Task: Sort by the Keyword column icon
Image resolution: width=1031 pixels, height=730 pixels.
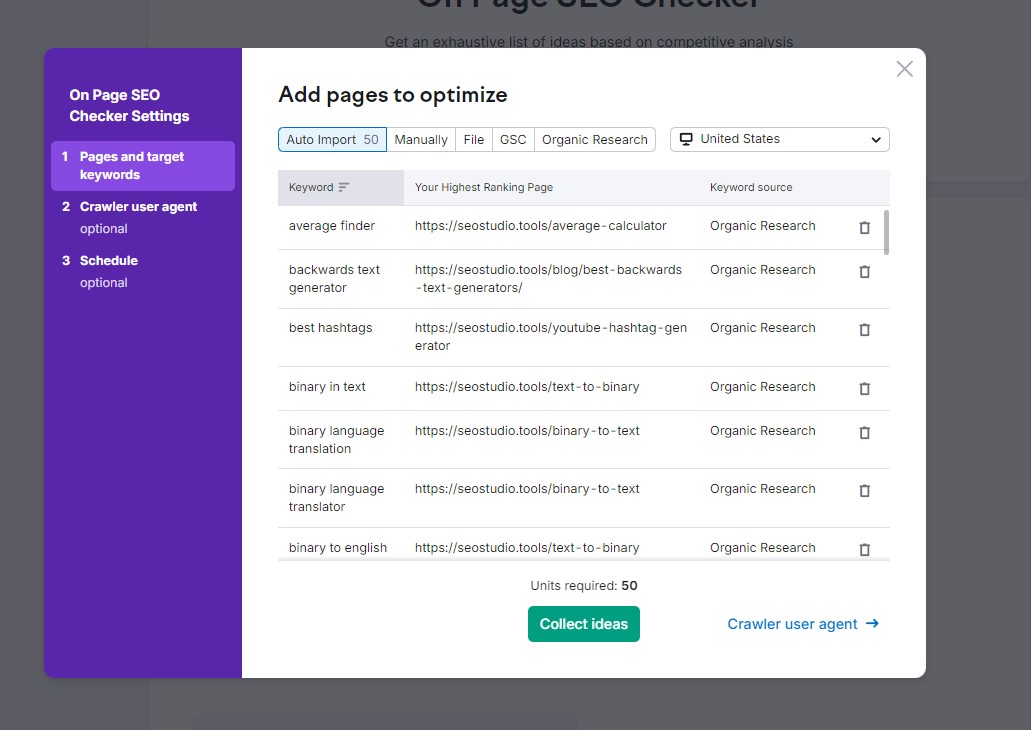Action: point(343,187)
